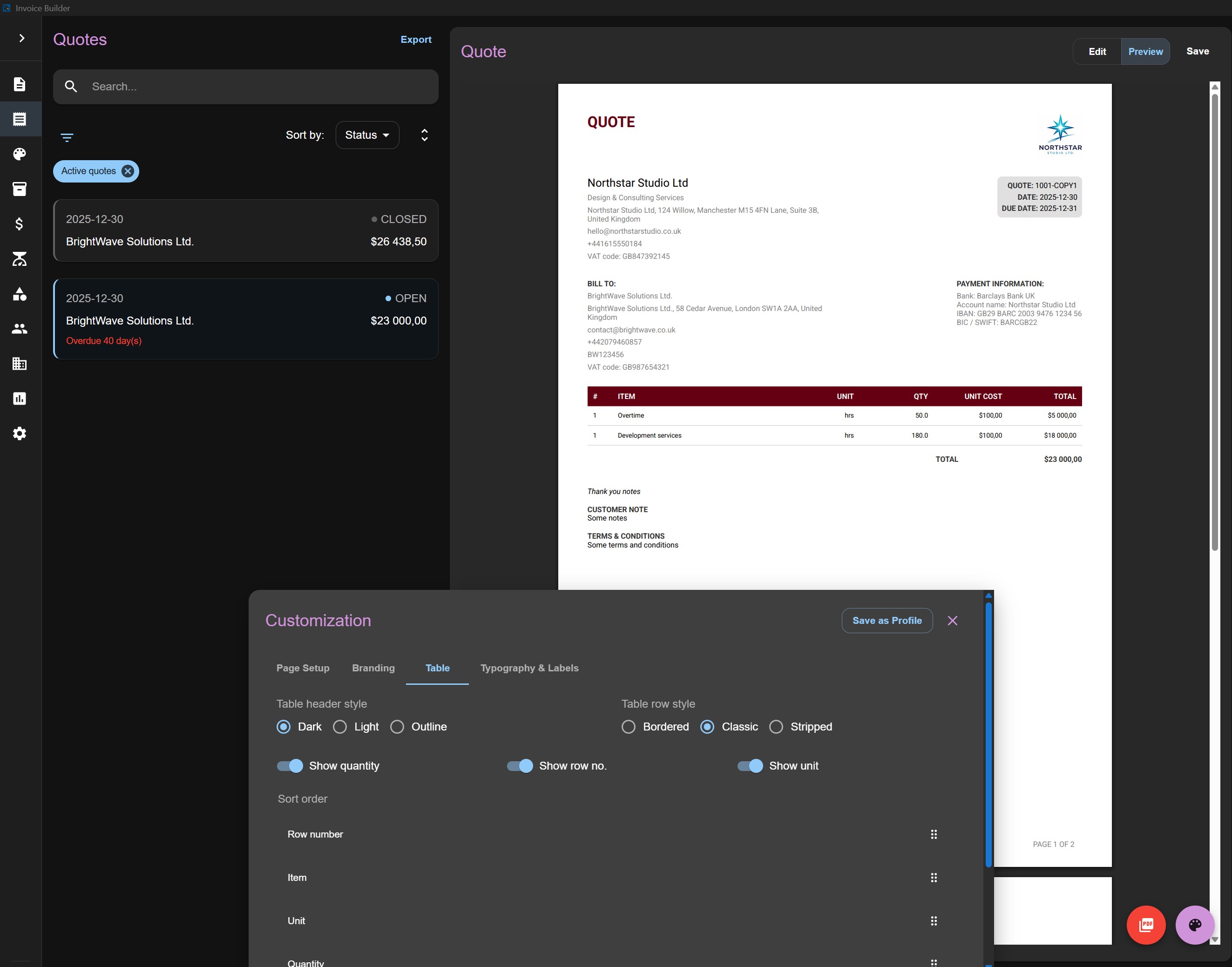Select the Outline table header style
Image resolution: width=1232 pixels, height=967 pixels.
[397, 727]
